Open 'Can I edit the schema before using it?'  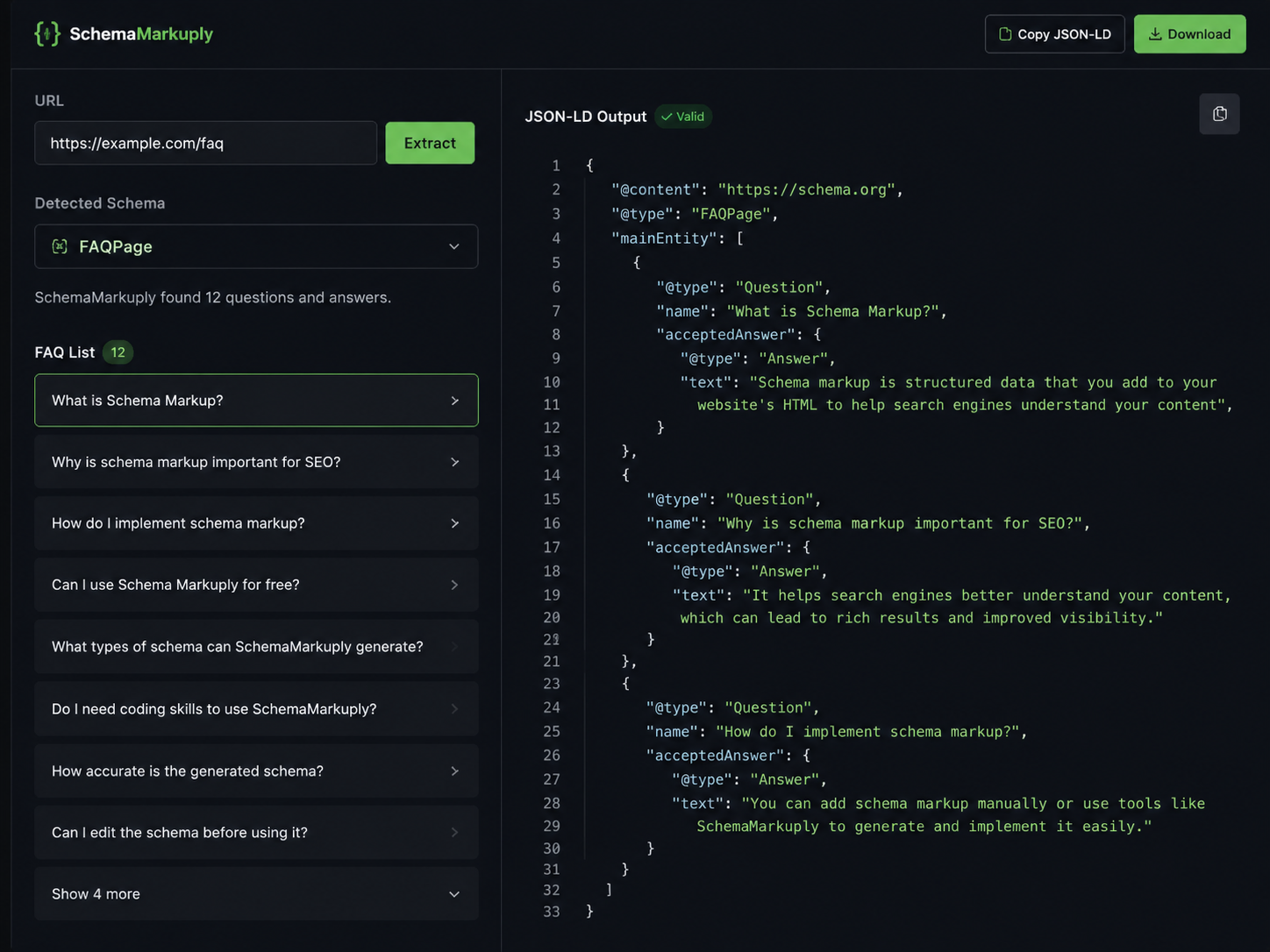pyautogui.click(x=256, y=833)
